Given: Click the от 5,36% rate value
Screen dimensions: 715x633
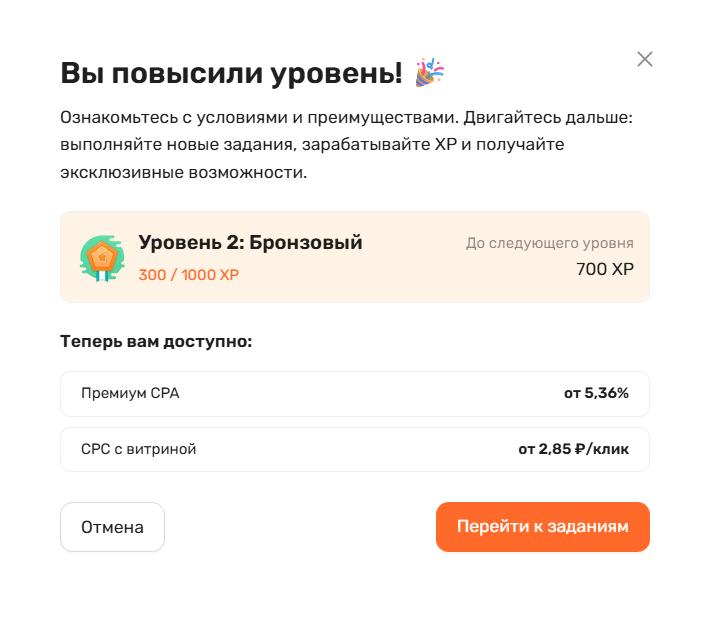Looking at the screenshot, I should click(x=596, y=393).
